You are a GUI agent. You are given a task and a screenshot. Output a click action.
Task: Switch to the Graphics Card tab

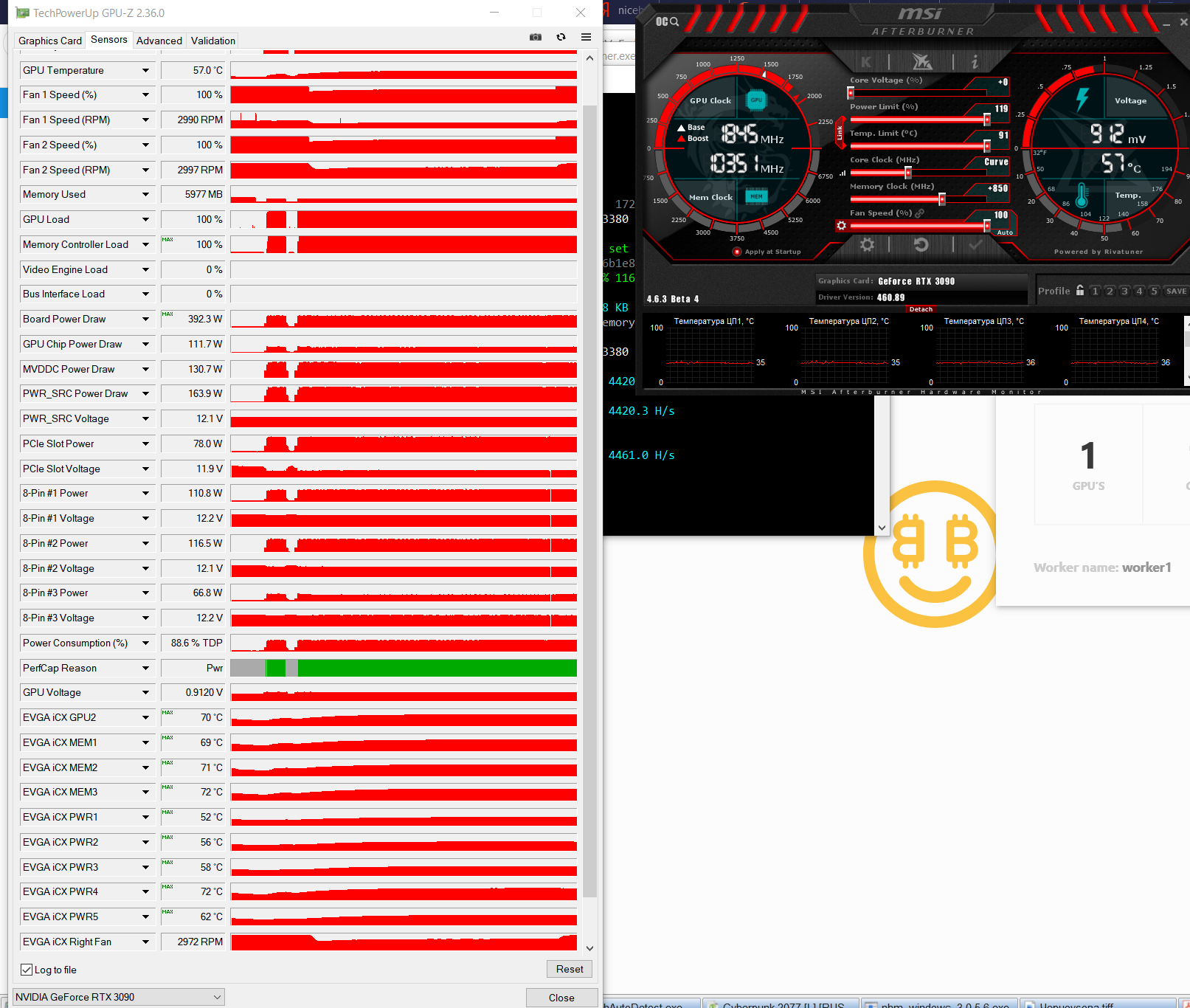(x=50, y=41)
